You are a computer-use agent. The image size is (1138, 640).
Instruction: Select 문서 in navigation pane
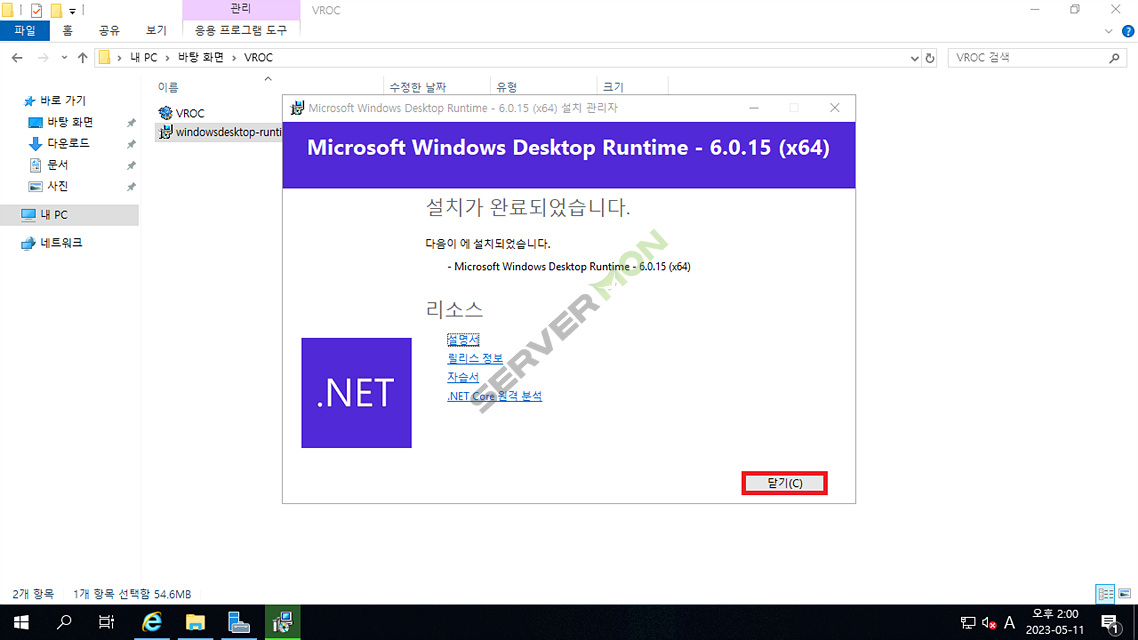[57, 165]
